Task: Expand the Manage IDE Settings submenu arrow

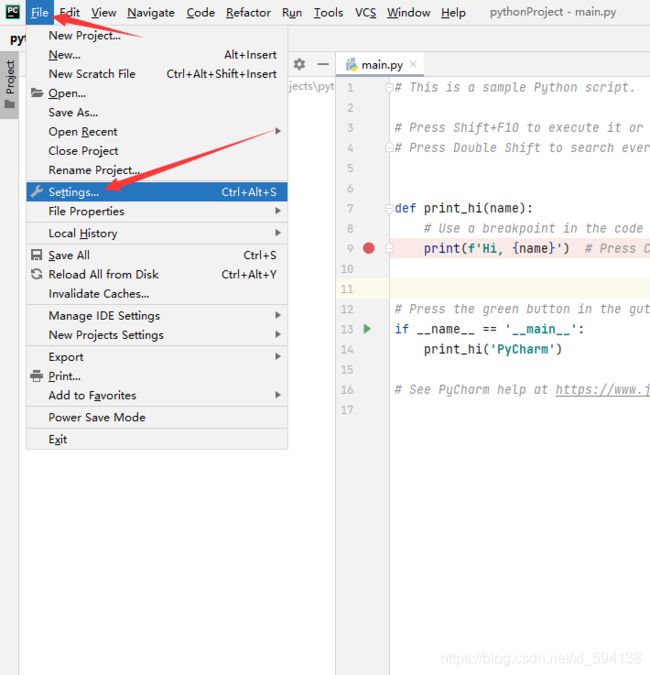Action: click(278, 316)
